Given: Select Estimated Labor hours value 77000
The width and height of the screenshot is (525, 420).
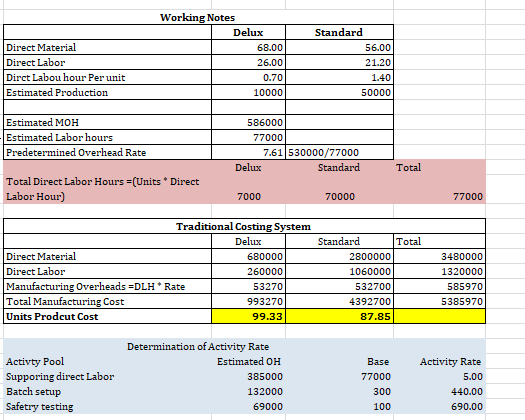Looking at the screenshot, I should (268, 138).
